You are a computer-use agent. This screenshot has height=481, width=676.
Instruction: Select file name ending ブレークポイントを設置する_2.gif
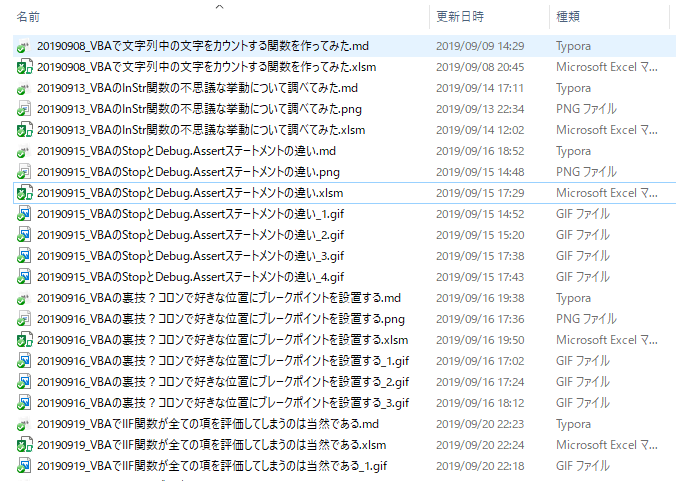coord(223,382)
